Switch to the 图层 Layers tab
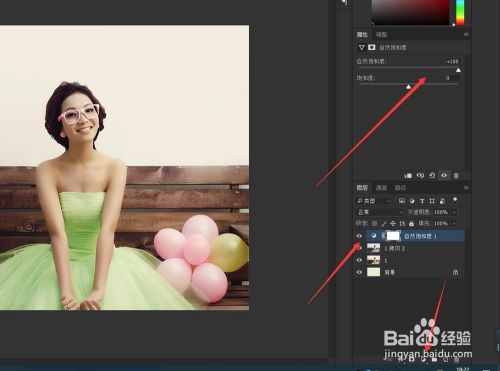 point(362,188)
